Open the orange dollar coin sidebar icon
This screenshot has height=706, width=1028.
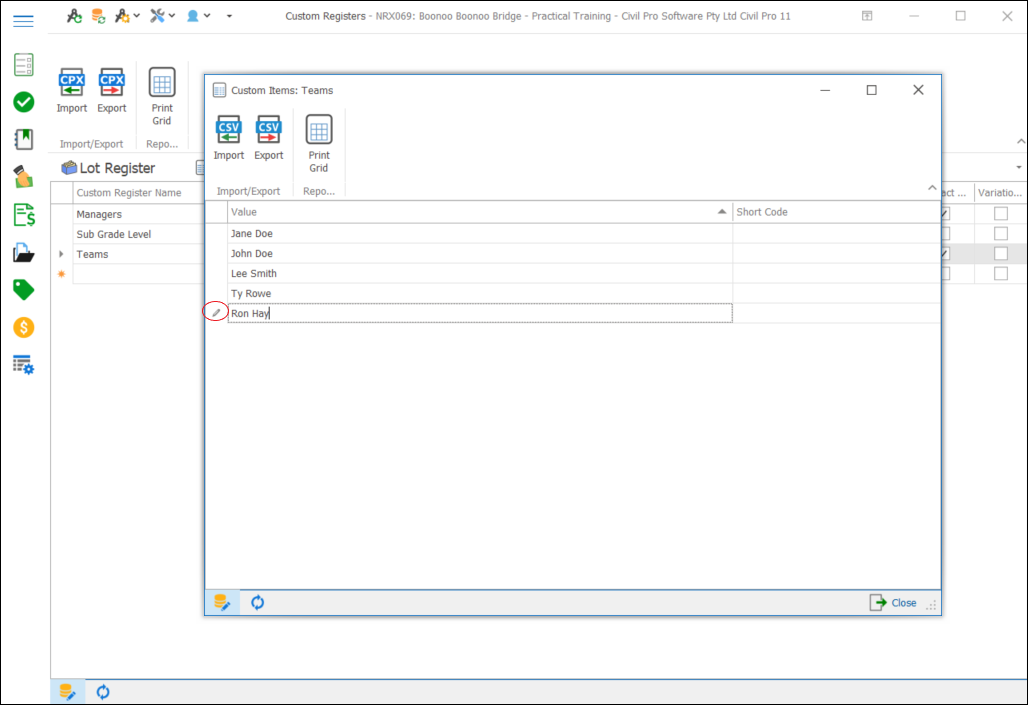point(24,327)
